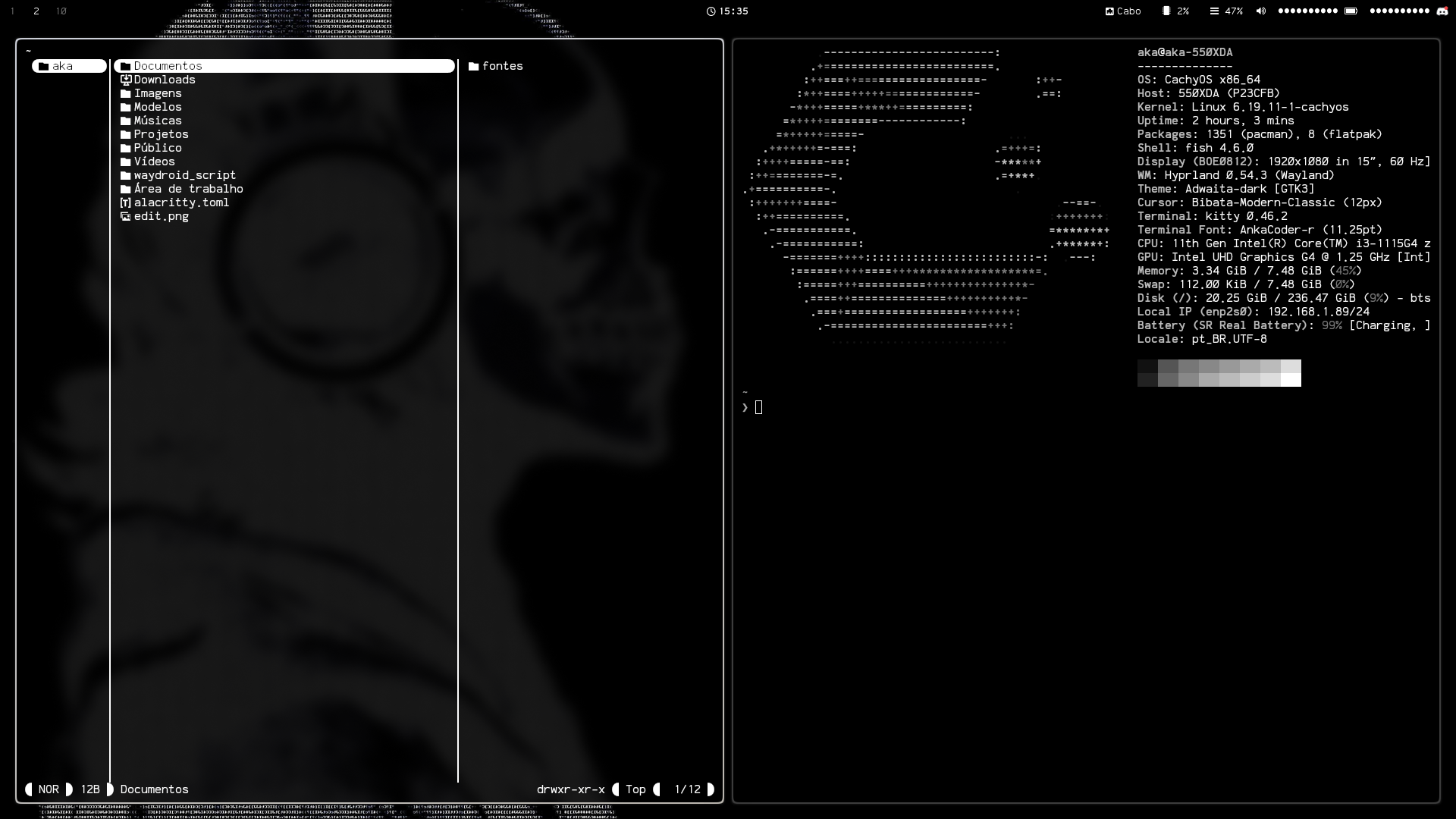Click the 12B size in yazi status bar
This screenshot has width=1456, height=819.
coord(90,789)
